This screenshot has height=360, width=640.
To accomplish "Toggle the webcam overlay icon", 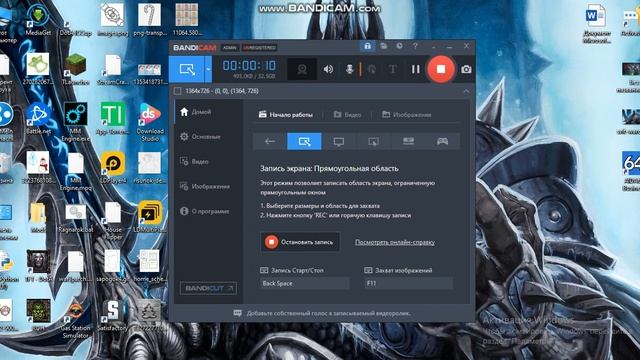I will pos(302,69).
